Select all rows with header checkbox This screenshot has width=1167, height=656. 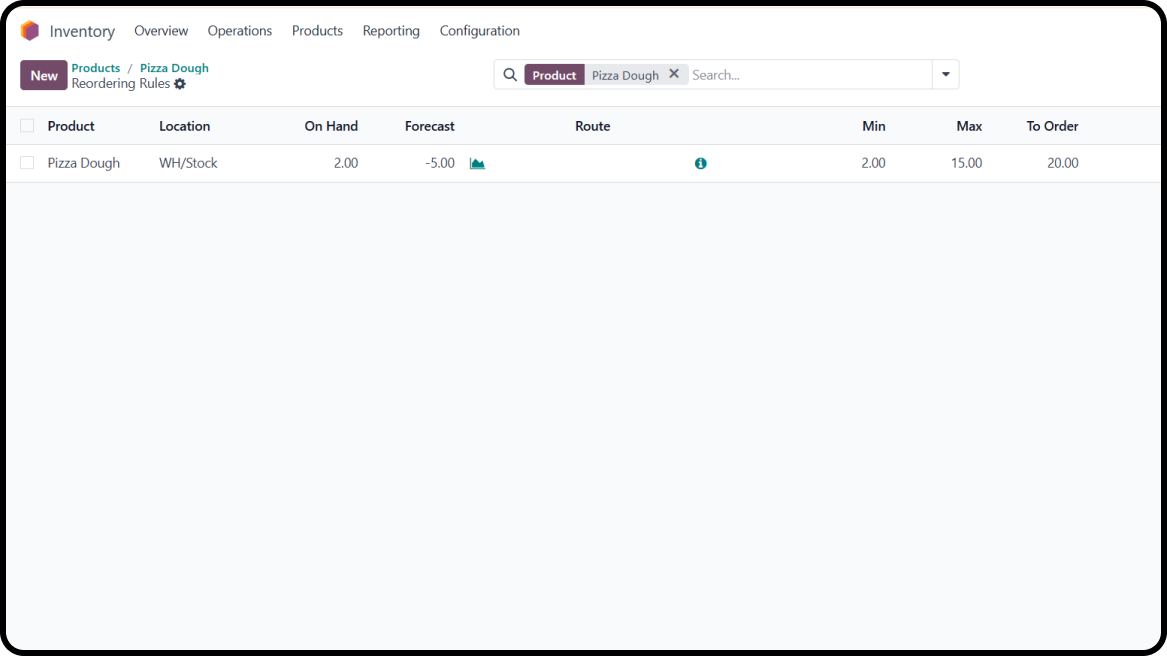27,126
